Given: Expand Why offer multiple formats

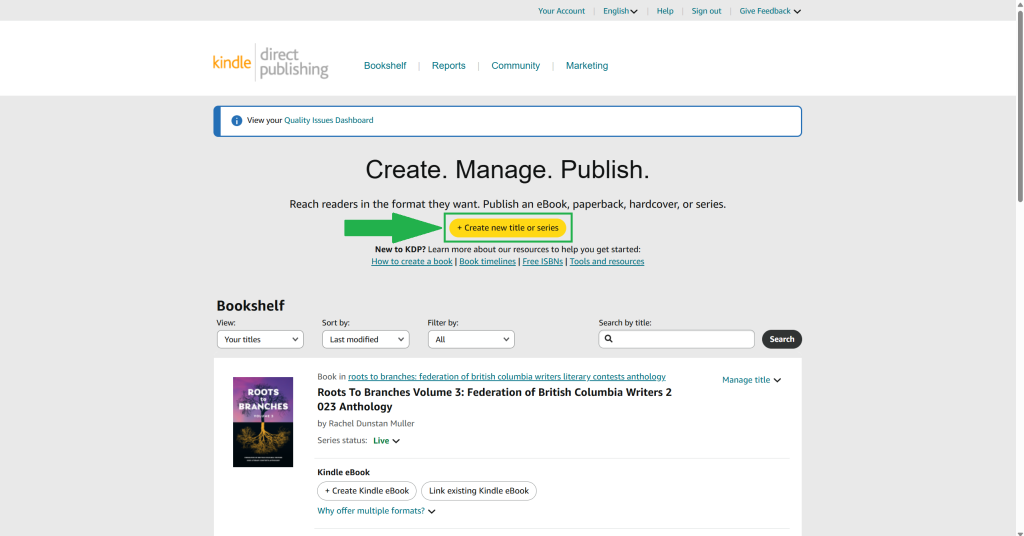Looking at the screenshot, I should pyautogui.click(x=376, y=511).
